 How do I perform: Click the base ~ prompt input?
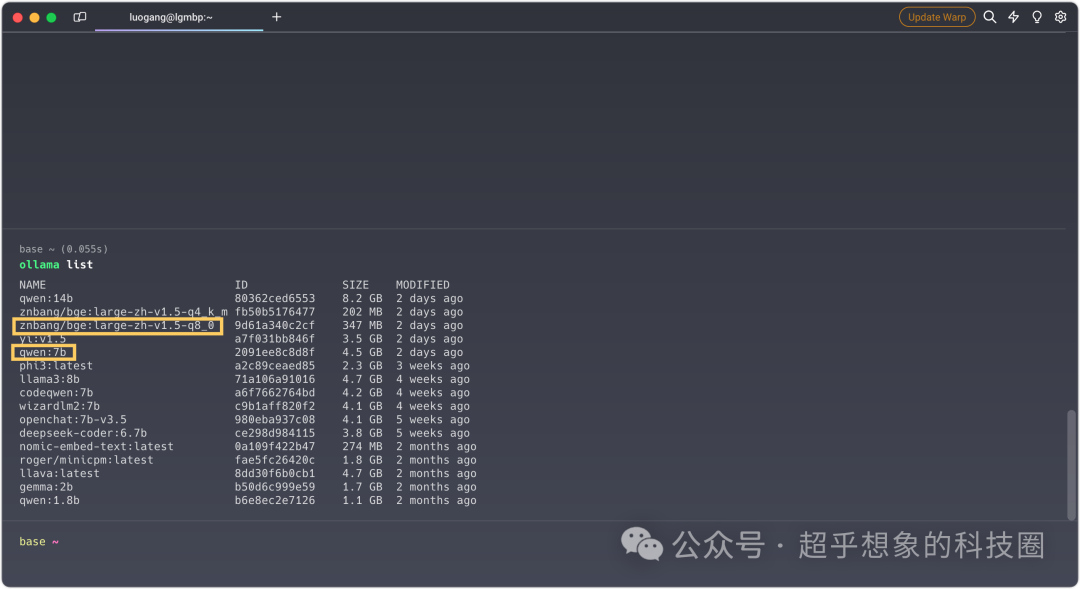tap(39, 541)
